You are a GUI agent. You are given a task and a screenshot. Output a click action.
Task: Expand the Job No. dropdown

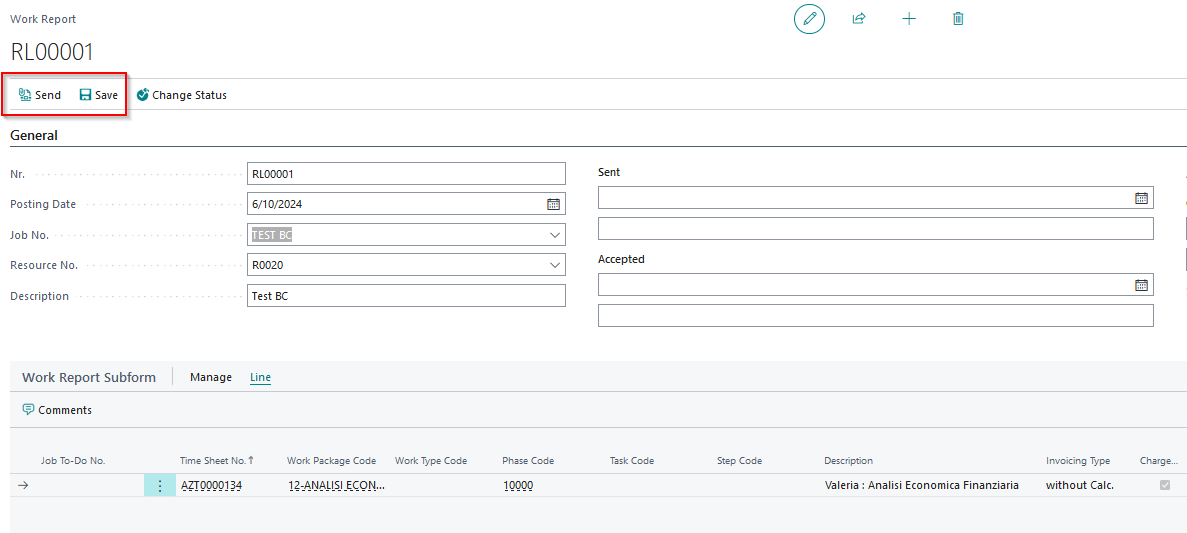[554, 235]
